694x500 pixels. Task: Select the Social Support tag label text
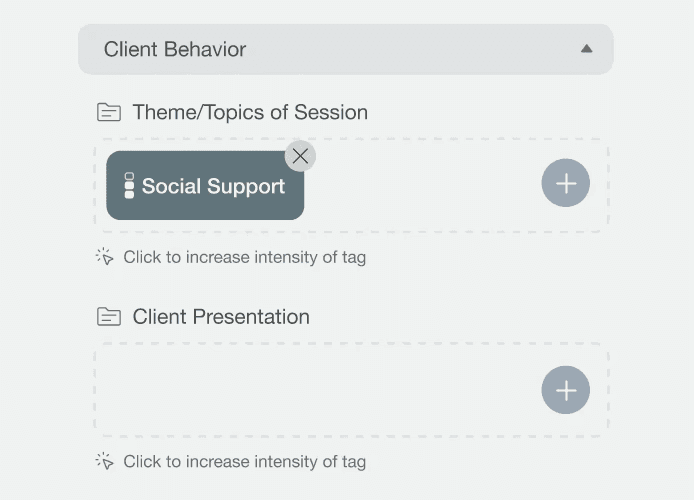(x=213, y=186)
